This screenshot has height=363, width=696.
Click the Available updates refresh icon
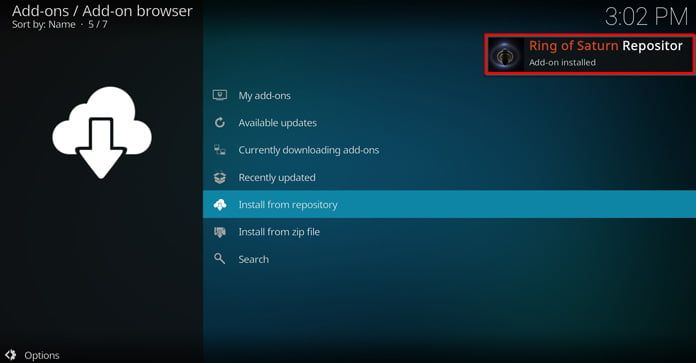pos(220,122)
